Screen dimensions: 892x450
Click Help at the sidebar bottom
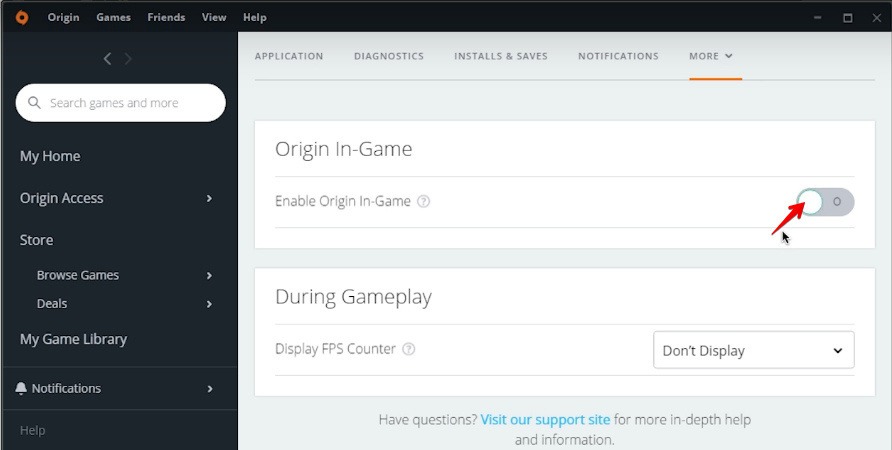point(32,431)
